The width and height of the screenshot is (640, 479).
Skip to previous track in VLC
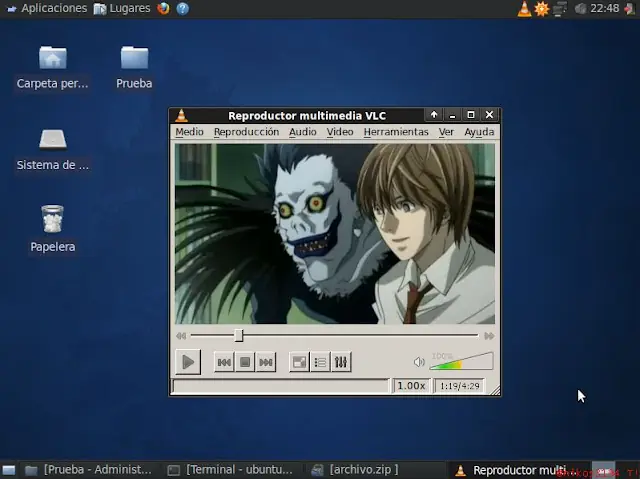(x=224, y=362)
